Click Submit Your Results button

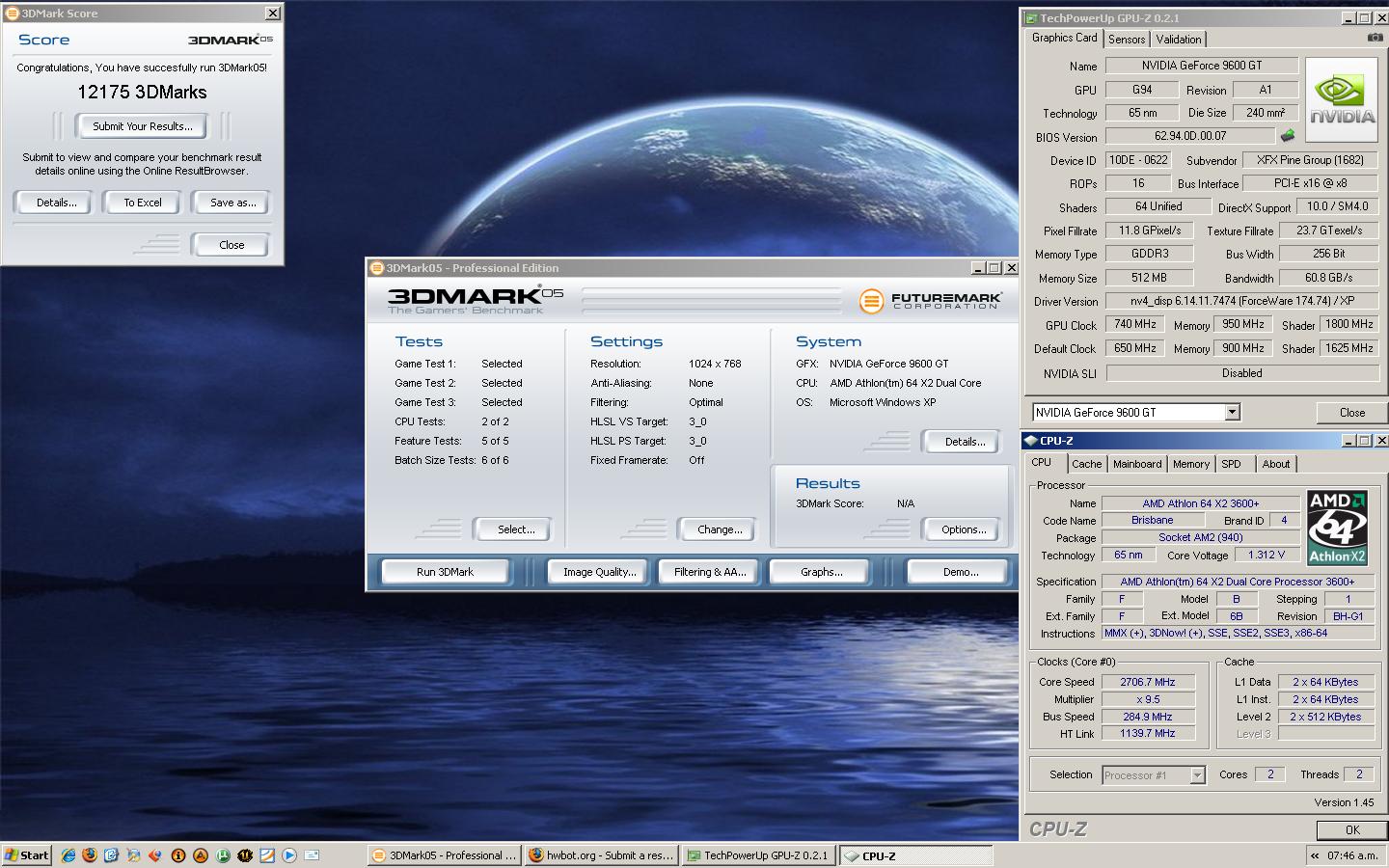tap(143, 126)
